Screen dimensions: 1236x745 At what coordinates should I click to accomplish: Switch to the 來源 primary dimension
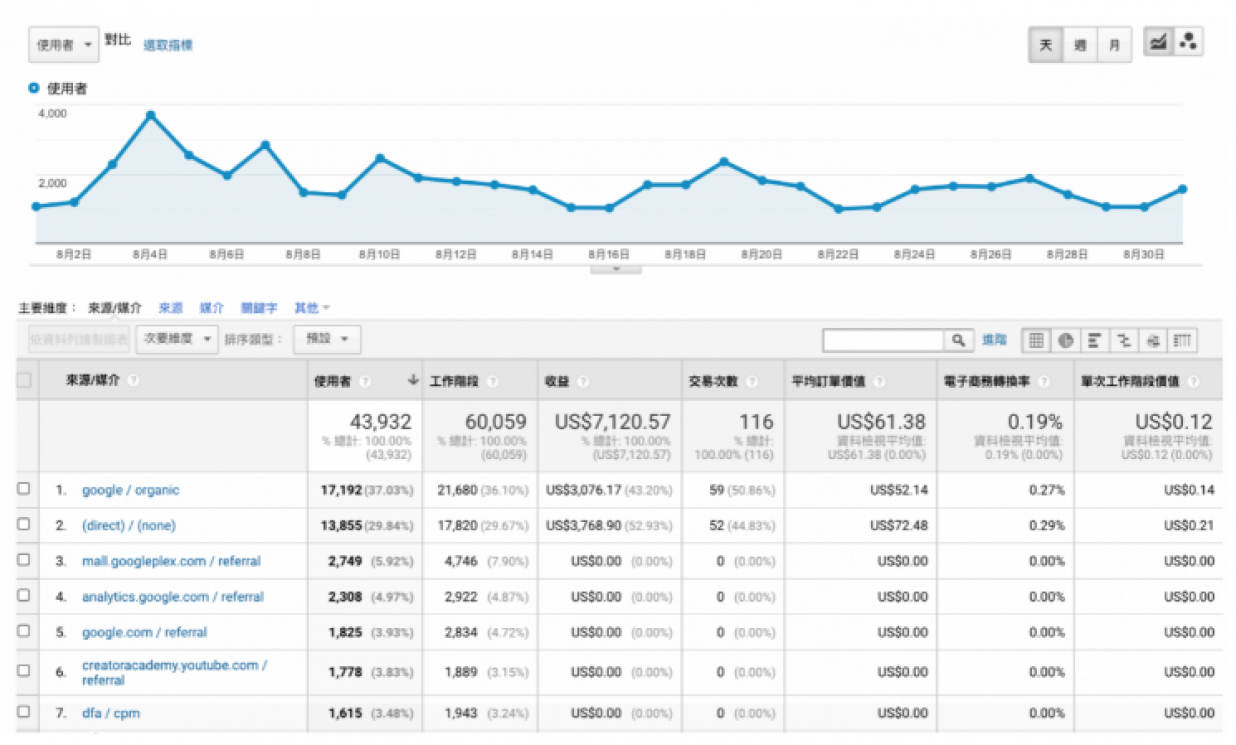[x=171, y=308]
